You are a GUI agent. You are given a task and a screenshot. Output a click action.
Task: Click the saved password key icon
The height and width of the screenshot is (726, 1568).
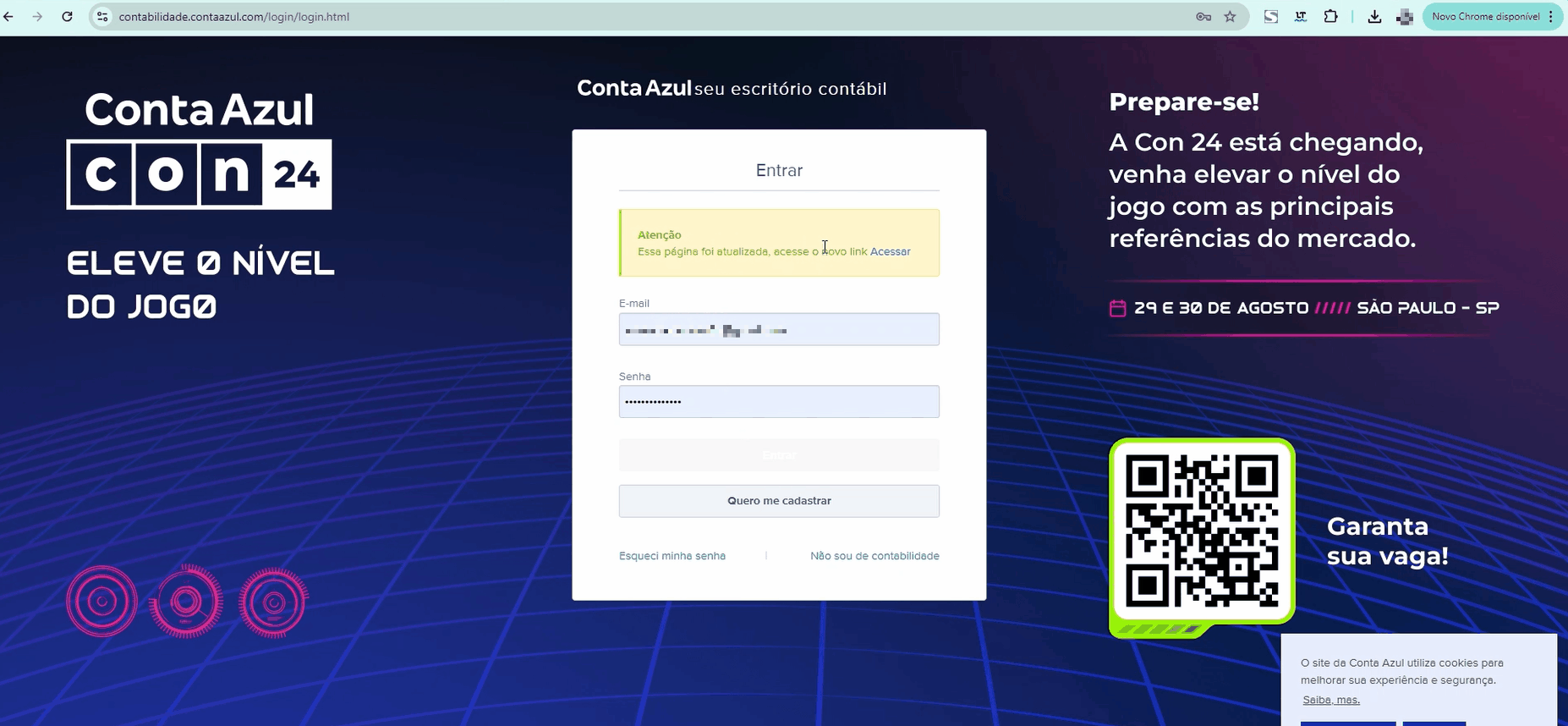click(x=1203, y=17)
